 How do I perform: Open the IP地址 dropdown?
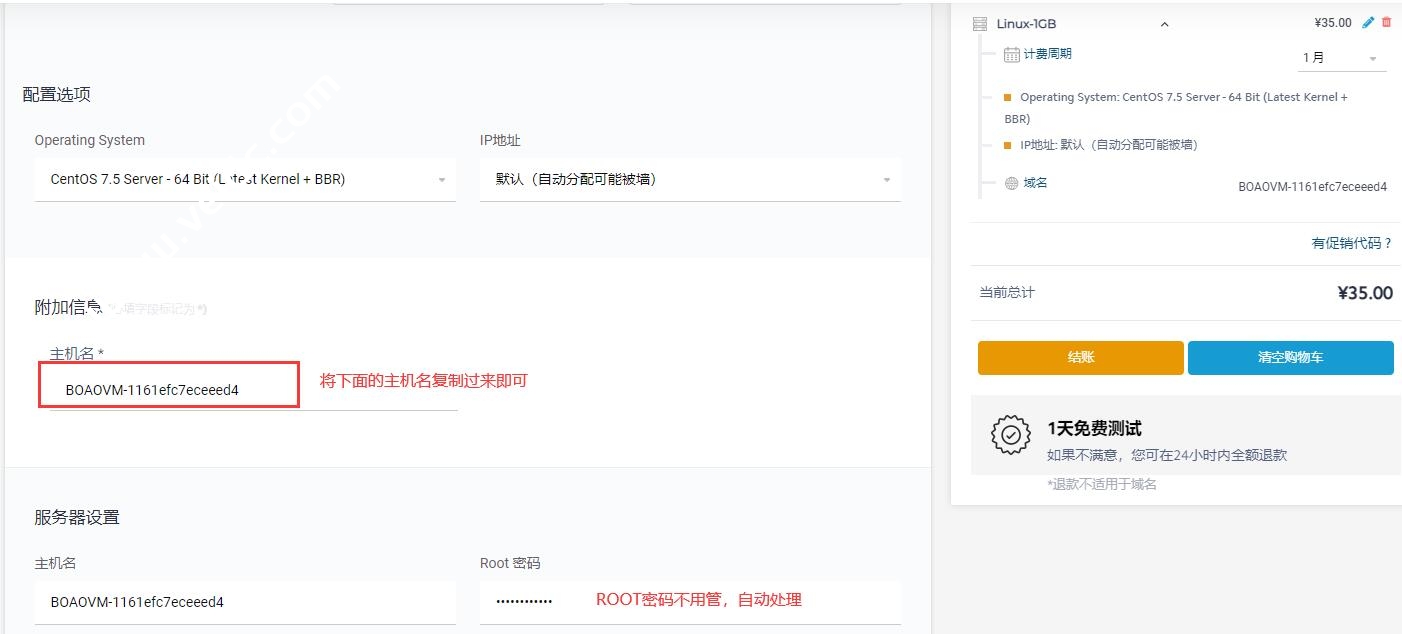tap(690, 180)
